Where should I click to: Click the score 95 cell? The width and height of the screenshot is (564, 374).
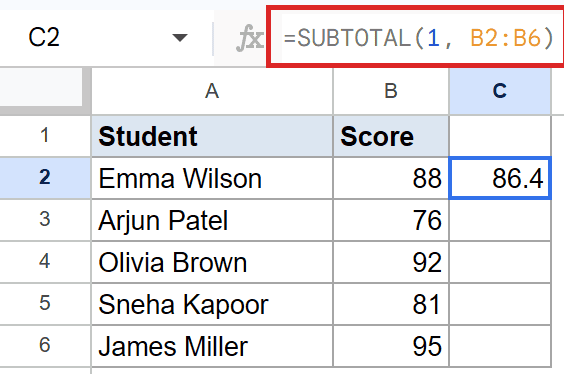[x=391, y=346]
